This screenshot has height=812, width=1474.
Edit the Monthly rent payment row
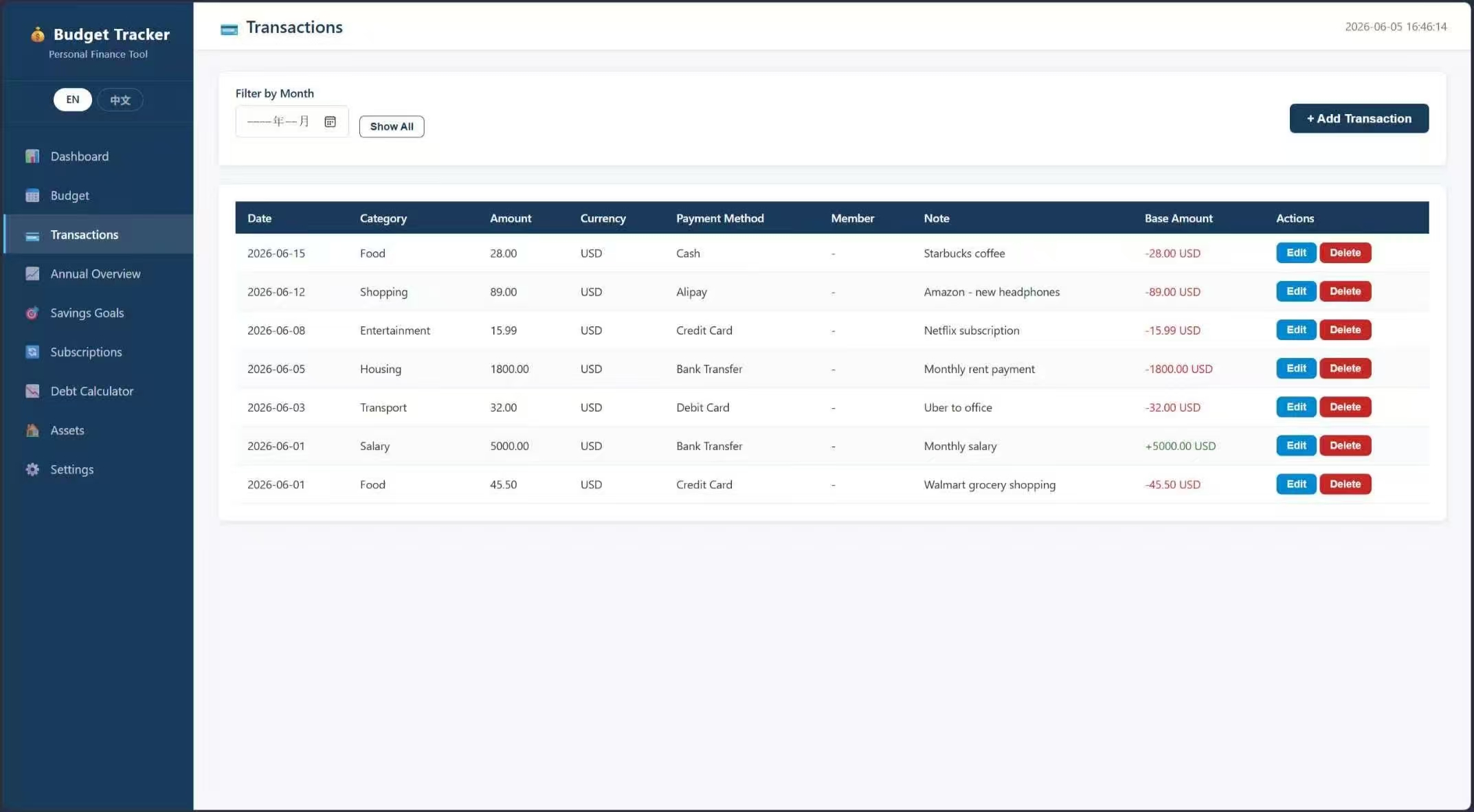click(1296, 368)
